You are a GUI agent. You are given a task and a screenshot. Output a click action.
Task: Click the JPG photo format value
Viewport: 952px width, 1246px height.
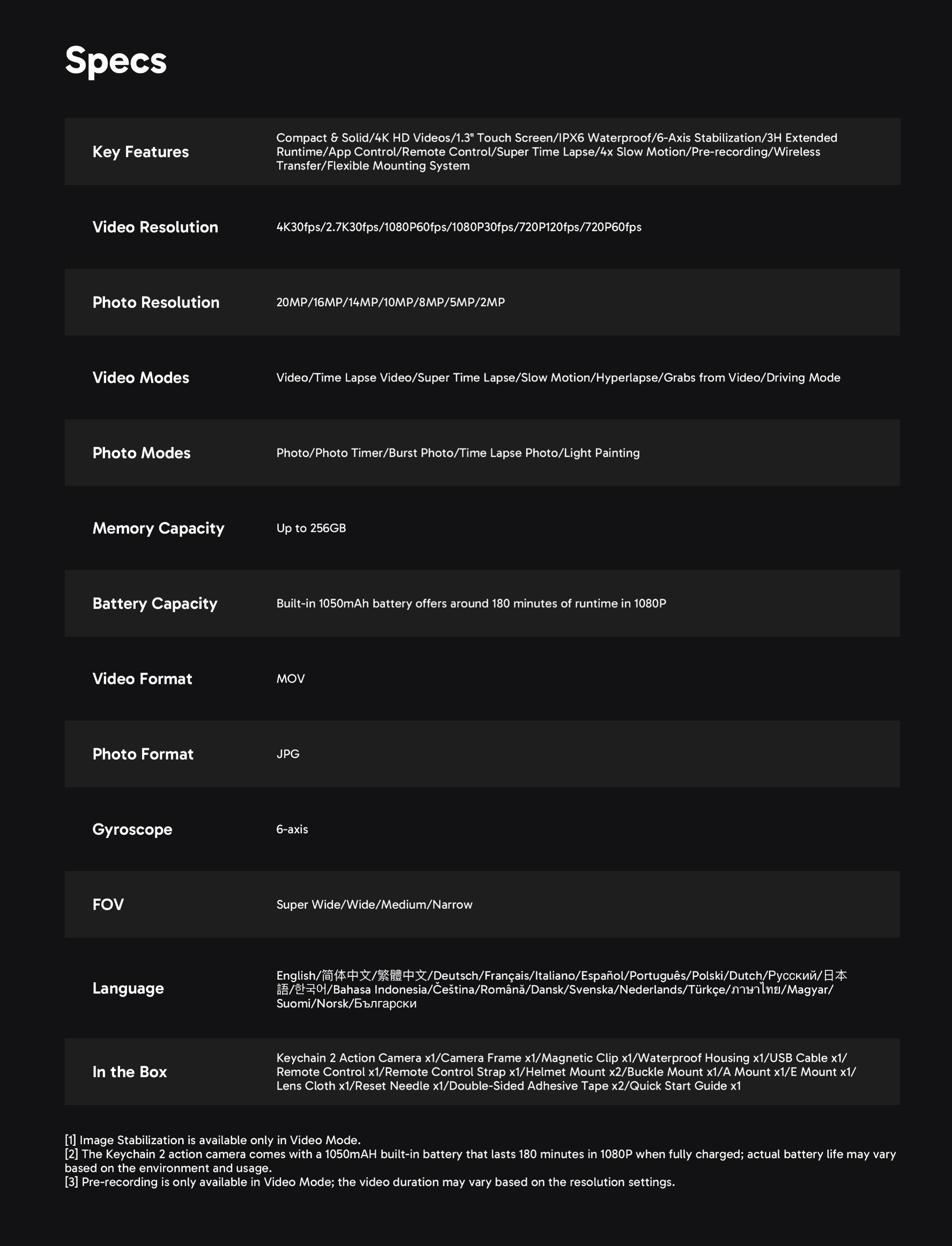click(288, 754)
